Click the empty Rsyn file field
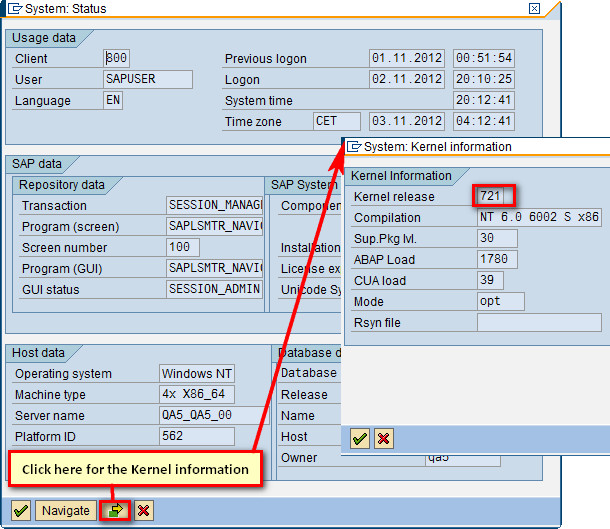 click(539, 322)
